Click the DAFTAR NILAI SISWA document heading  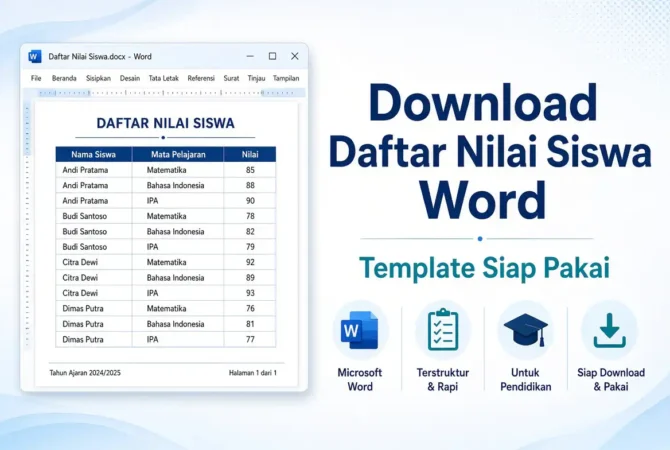point(165,124)
